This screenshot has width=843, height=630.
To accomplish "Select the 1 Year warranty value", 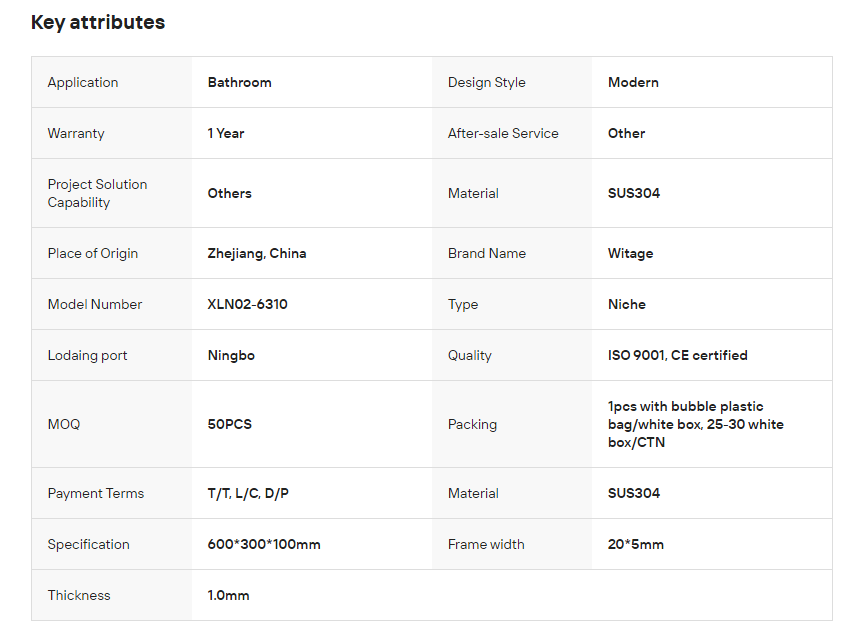I will point(226,133).
